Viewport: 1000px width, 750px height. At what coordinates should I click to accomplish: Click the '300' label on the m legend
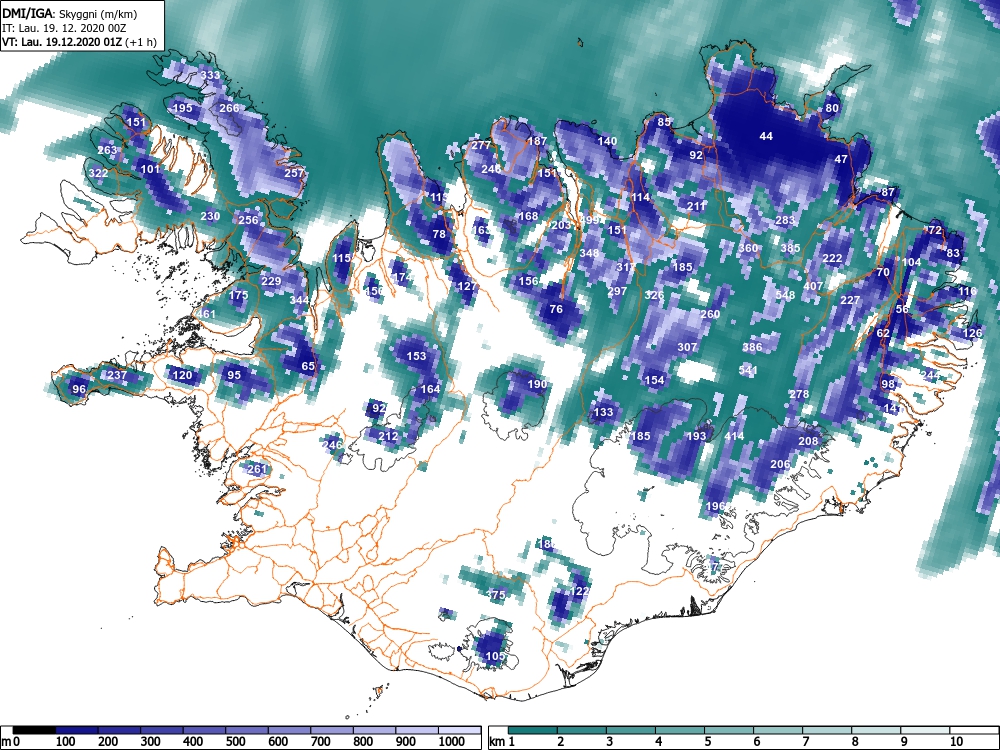pos(151,742)
